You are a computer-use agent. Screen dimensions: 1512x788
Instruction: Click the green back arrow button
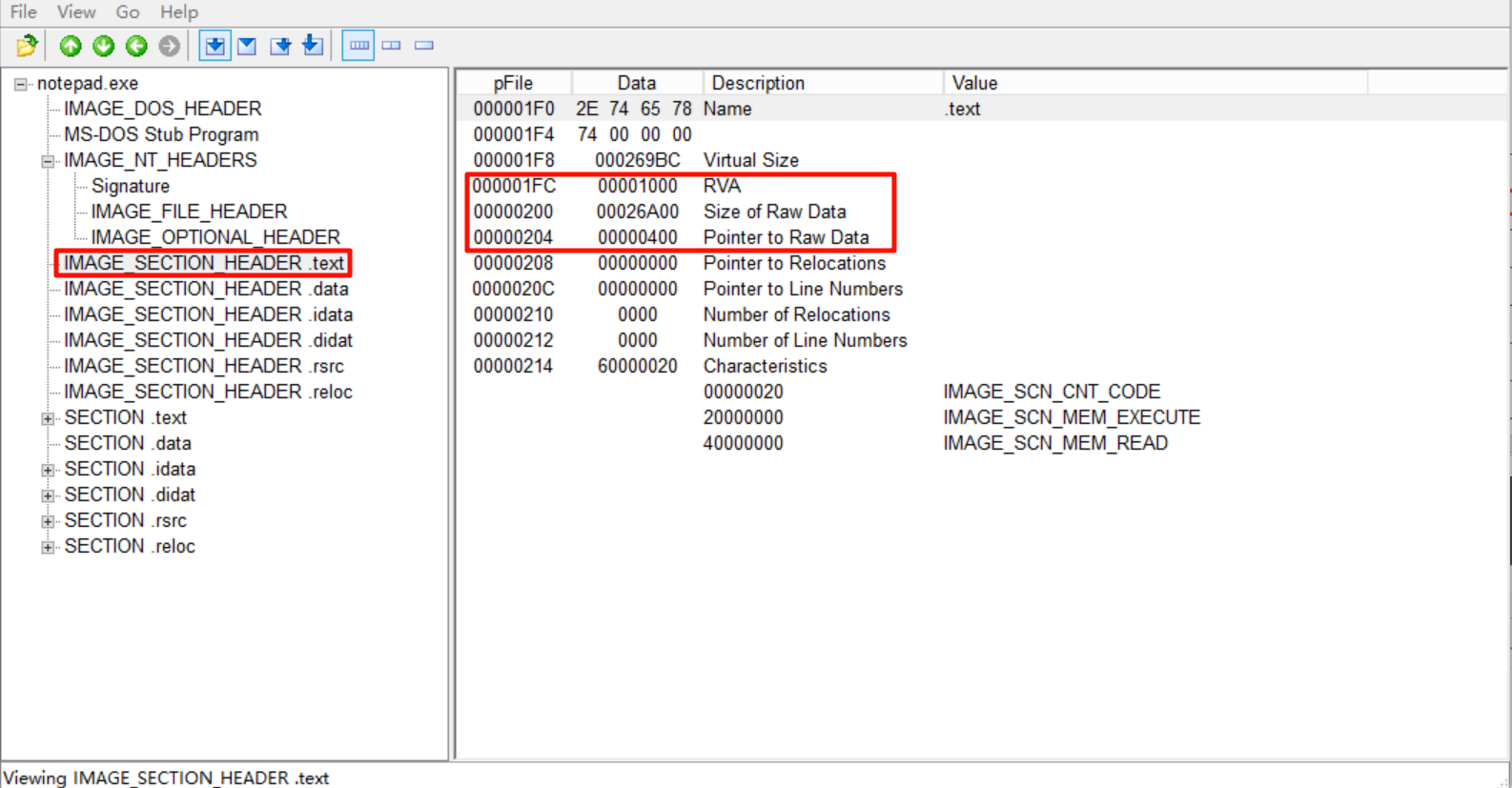[136, 46]
